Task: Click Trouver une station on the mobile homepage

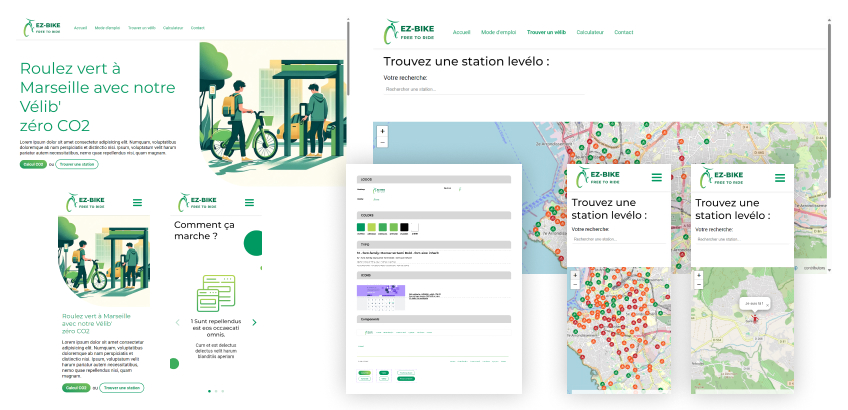Action: tap(122, 387)
